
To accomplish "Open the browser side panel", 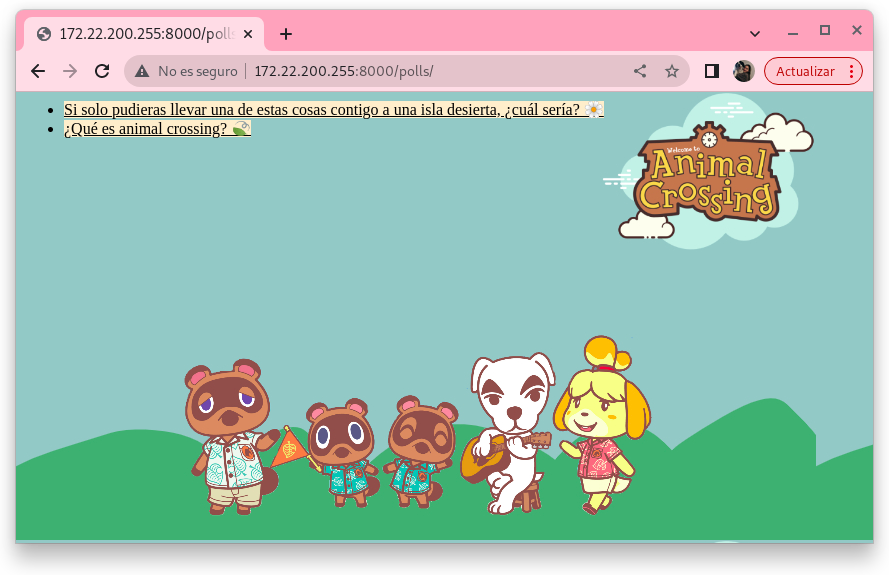I will click(x=712, y=71).
